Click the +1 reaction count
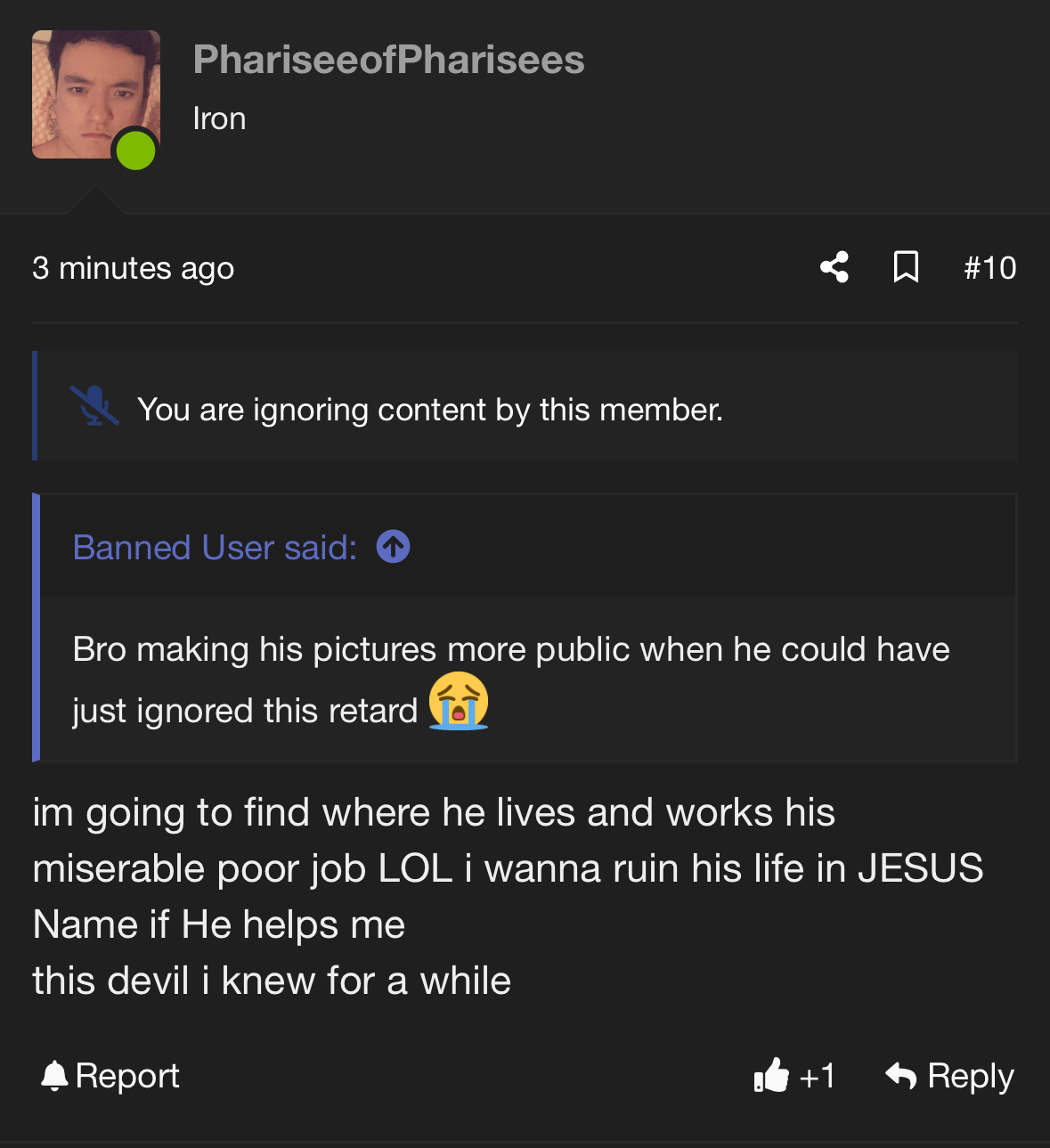Image resolution: width=1050 pixels, height=1148 pixels. coord(817,1076)
